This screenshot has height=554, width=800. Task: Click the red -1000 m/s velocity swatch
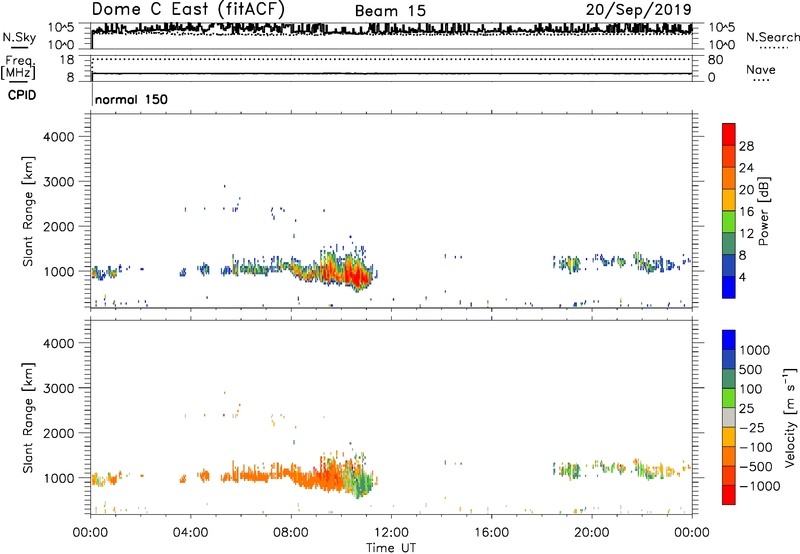[729, 495]
